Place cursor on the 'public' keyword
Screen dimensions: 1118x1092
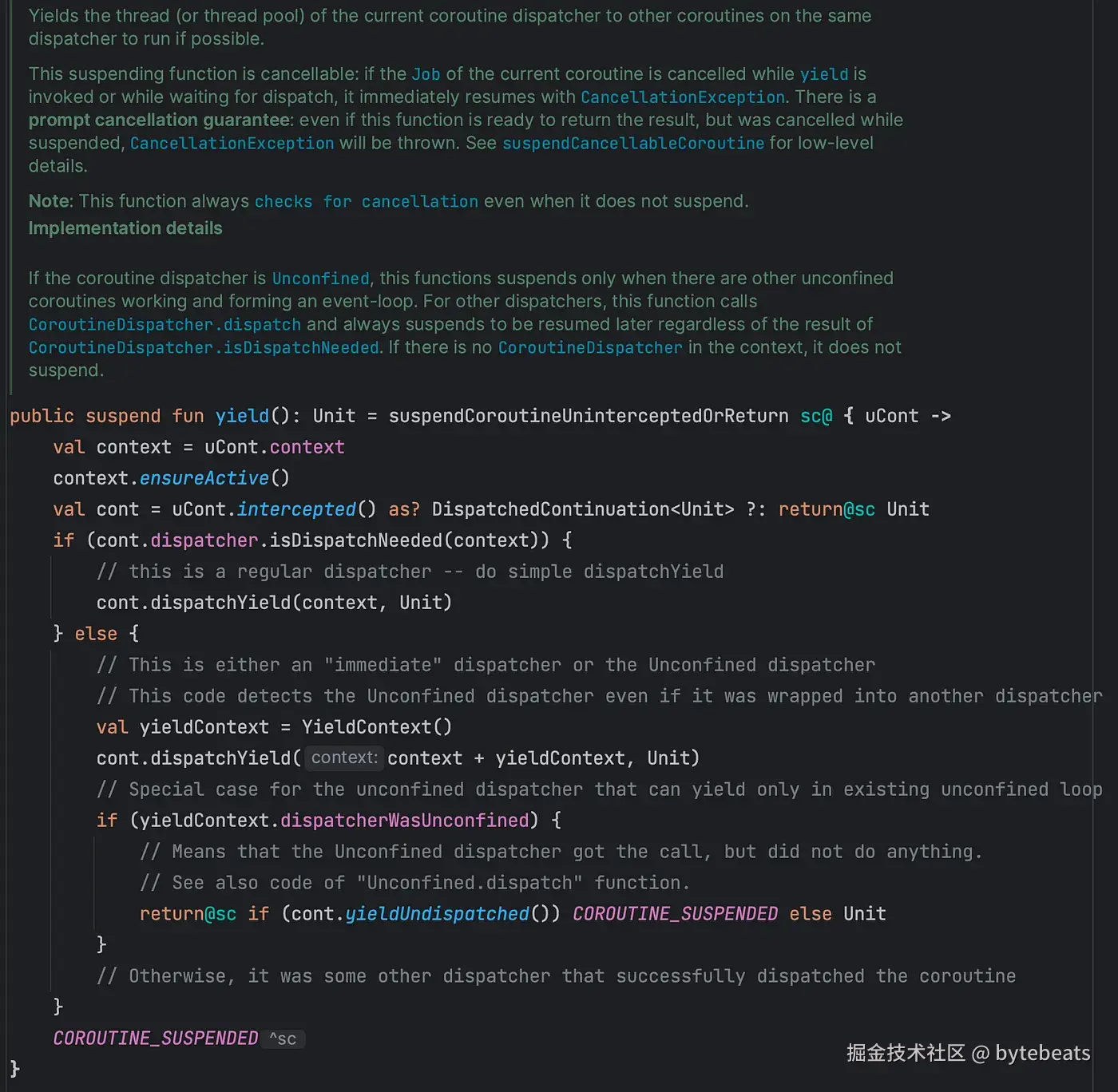42,416
